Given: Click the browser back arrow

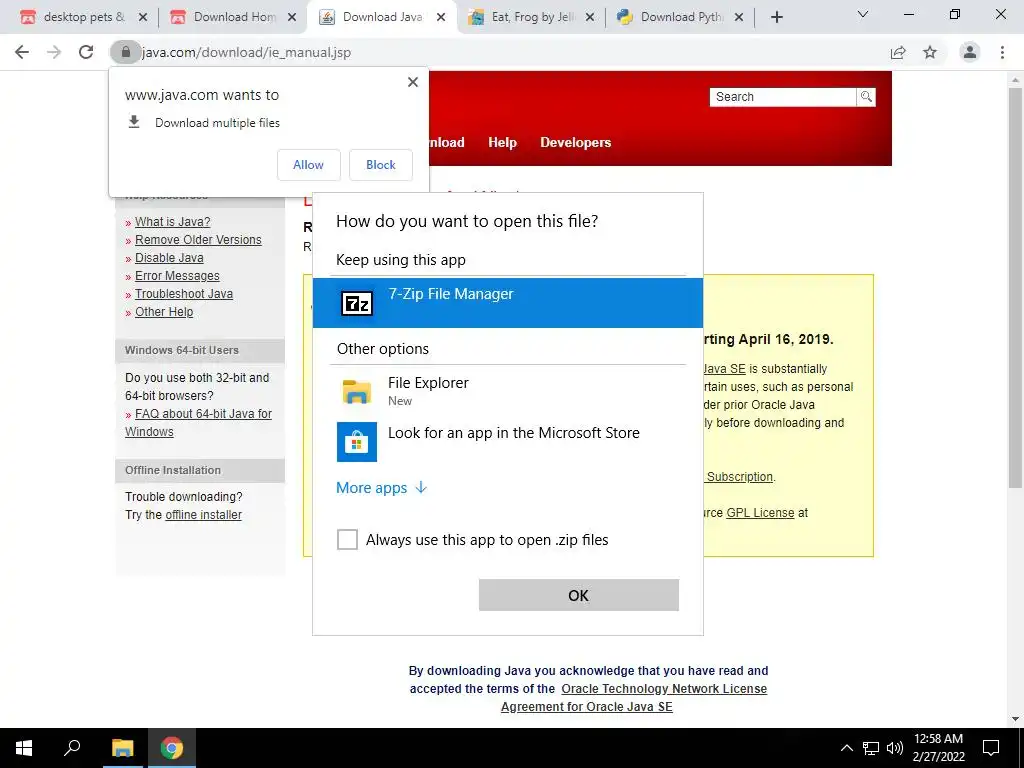Looking at the screenshot, I should [x=22, y=52].
